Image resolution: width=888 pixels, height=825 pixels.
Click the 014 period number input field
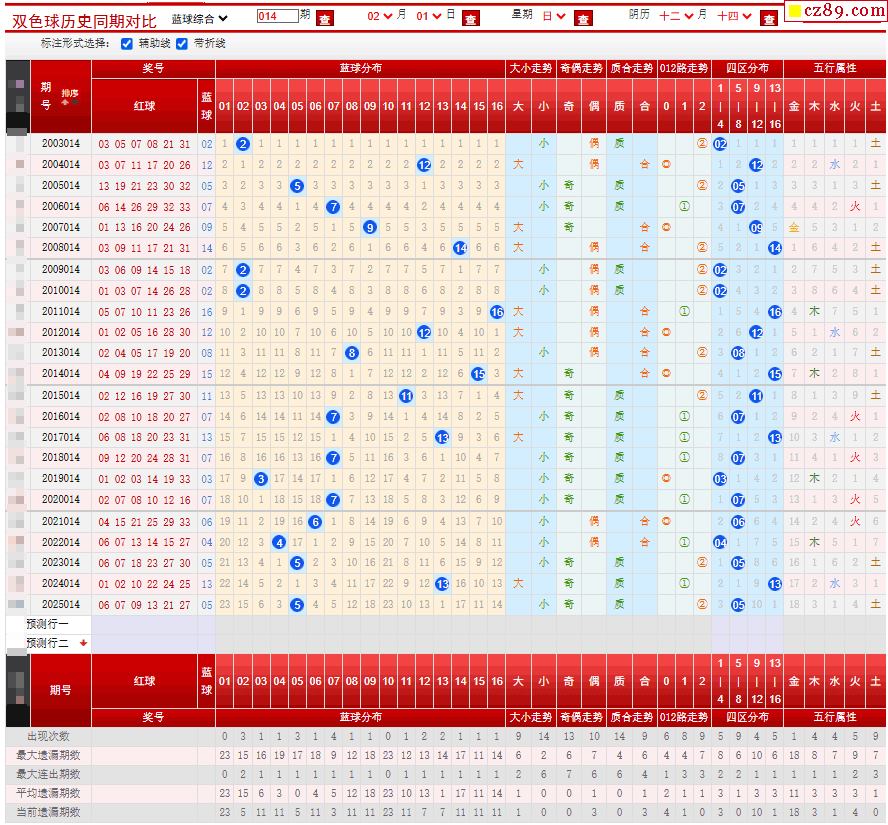pos(277,17)
